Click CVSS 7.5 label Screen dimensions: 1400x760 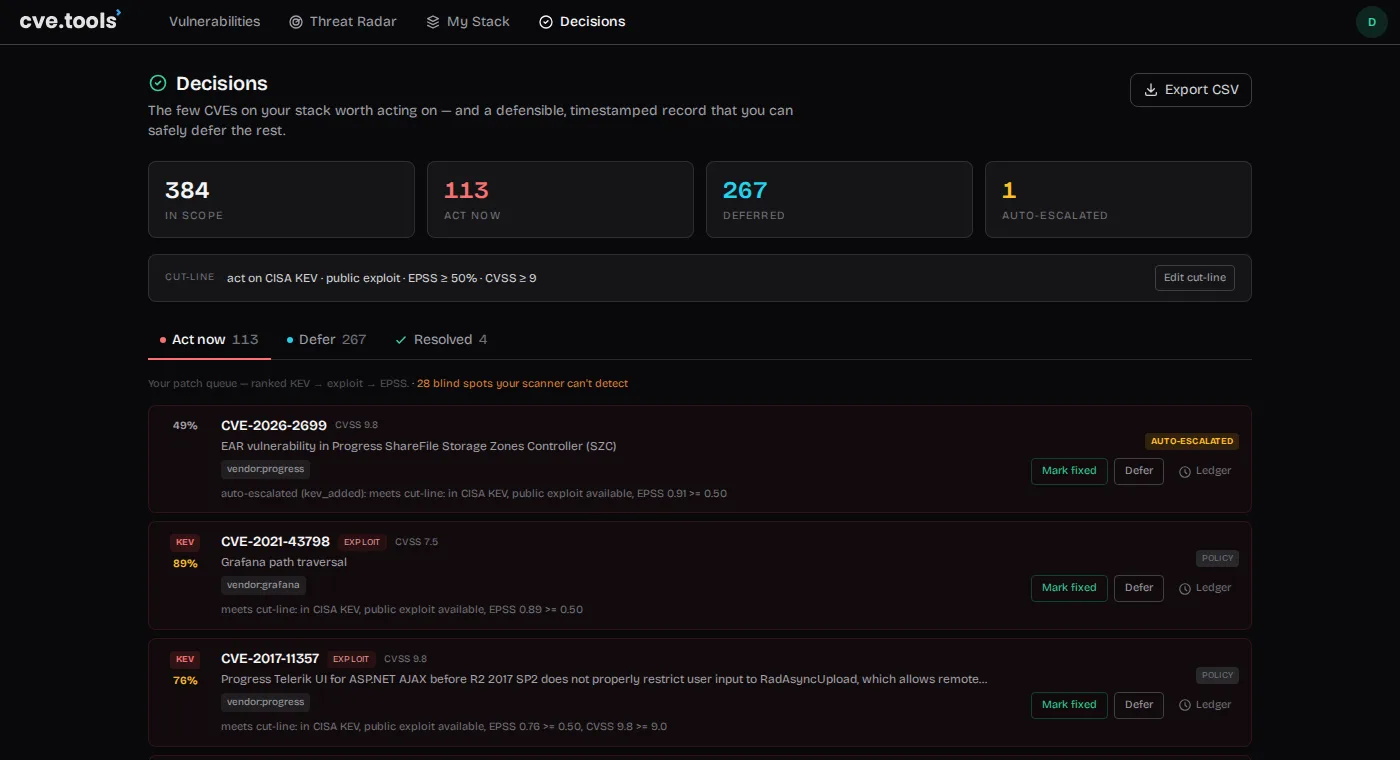coord(416,542)
